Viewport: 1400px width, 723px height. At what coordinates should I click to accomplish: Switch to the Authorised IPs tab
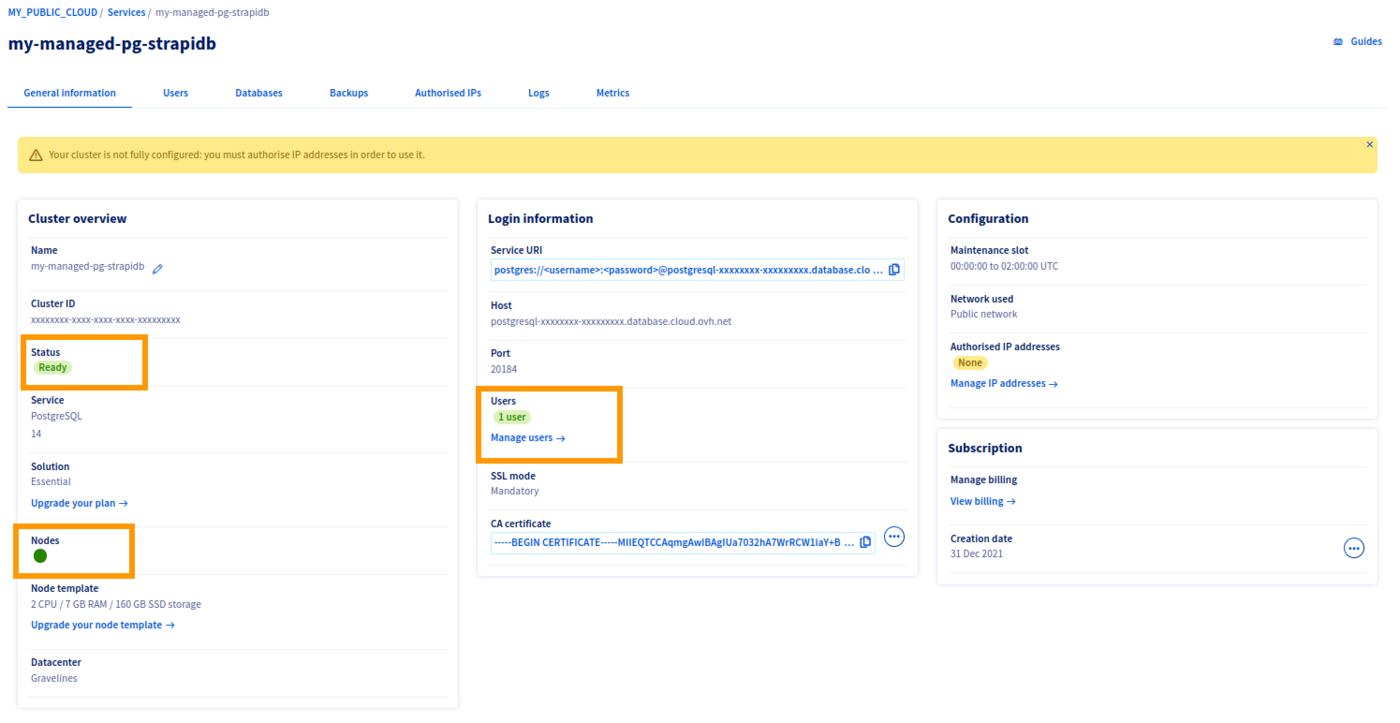click(448, 92)
